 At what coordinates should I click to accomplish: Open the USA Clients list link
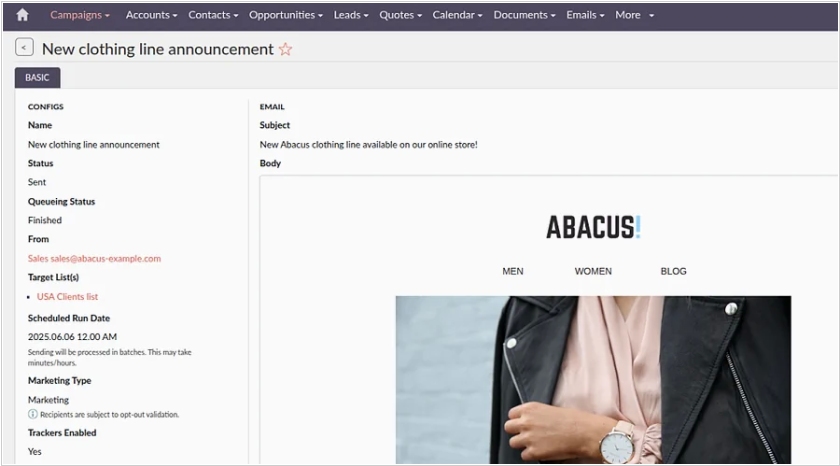pos(67,296)
